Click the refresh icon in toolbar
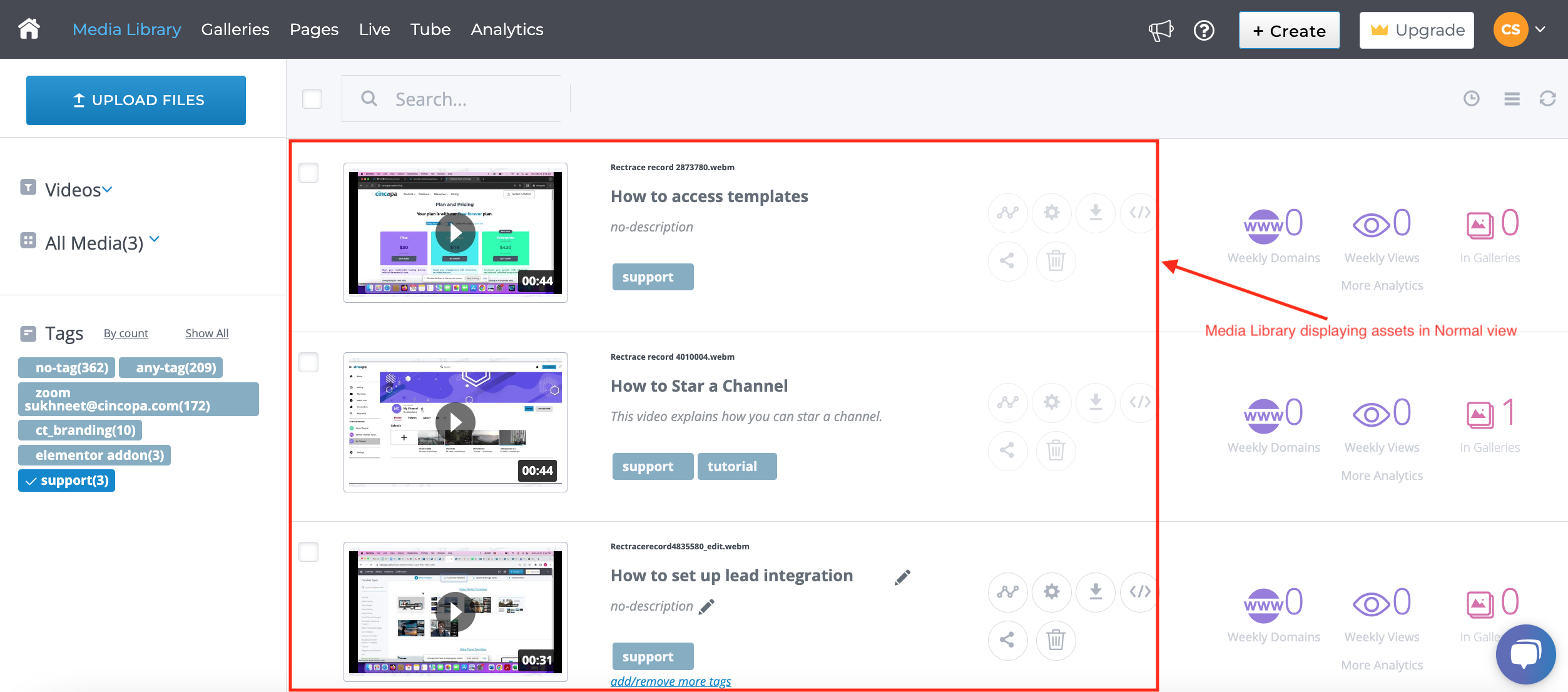This screenshot has width=1568, height=692. pos(1547,99)
